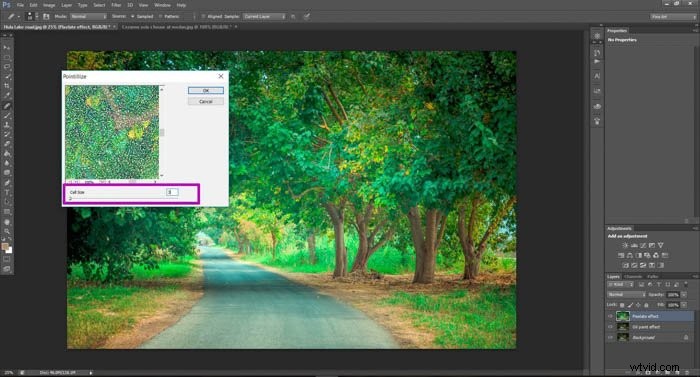Select the Magic Wand tool

pyautogui.click(x=7, y=76)
